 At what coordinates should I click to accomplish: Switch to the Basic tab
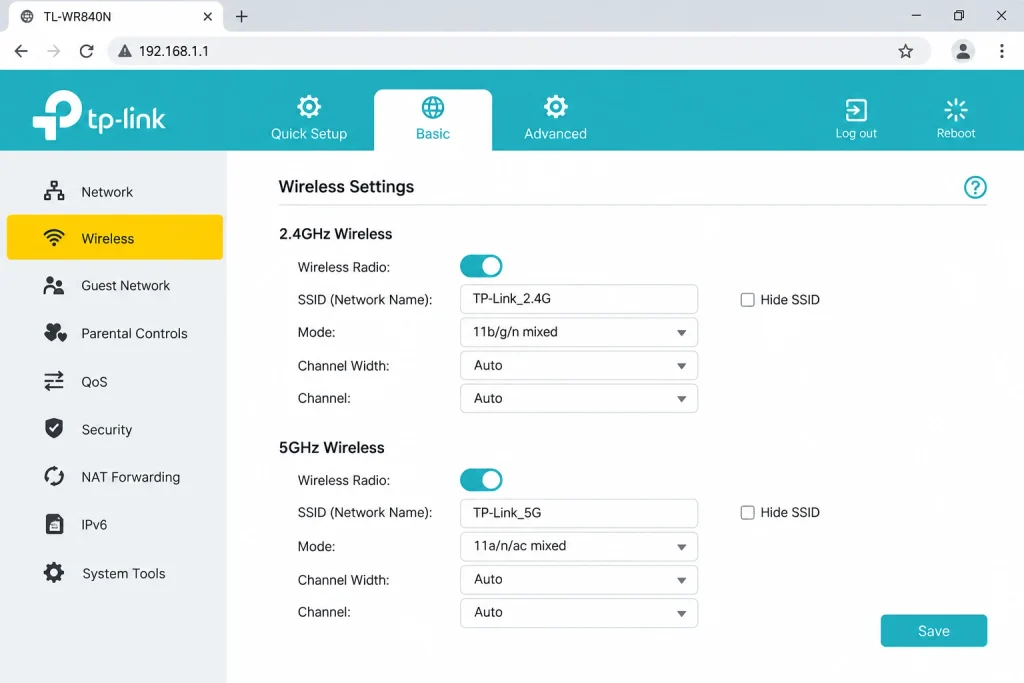pyautogui.click(x=433, y=120)
